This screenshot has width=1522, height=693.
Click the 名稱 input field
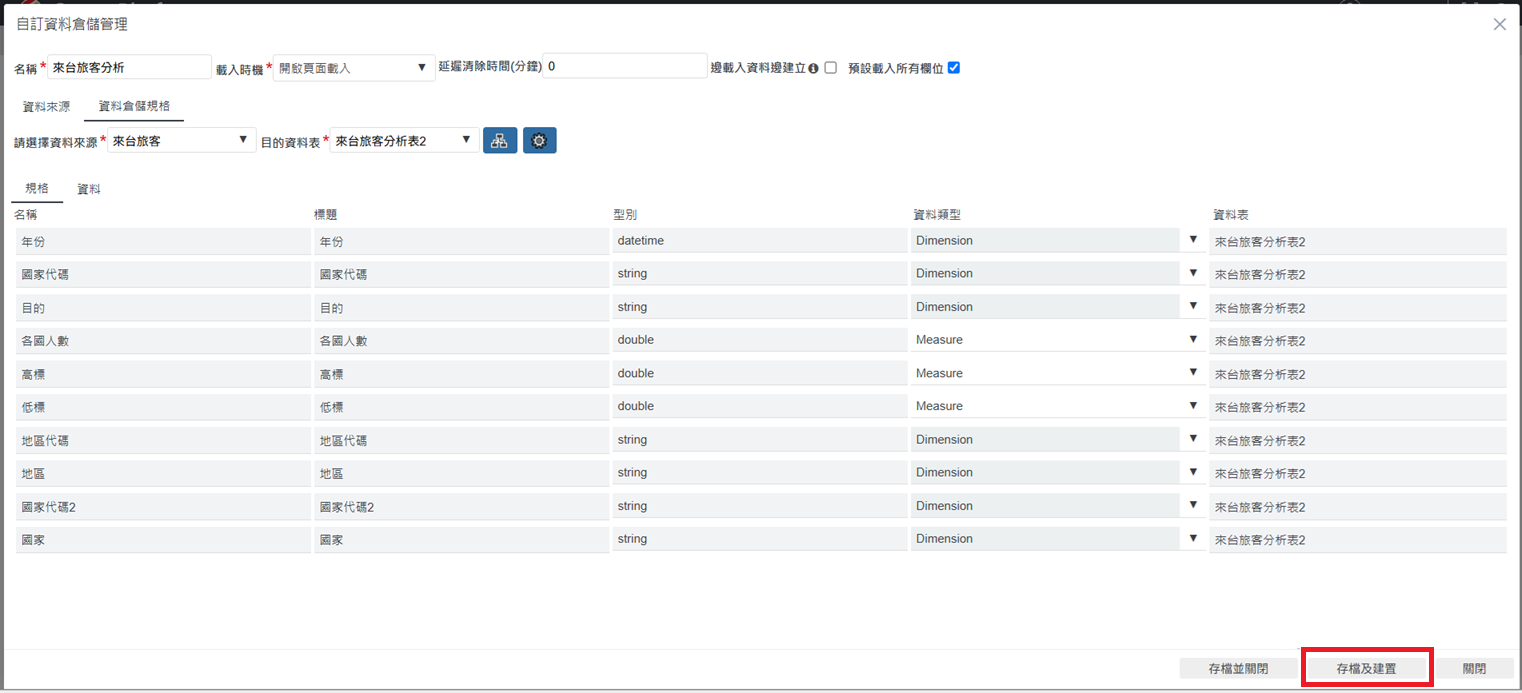click(x=129, y=67)
